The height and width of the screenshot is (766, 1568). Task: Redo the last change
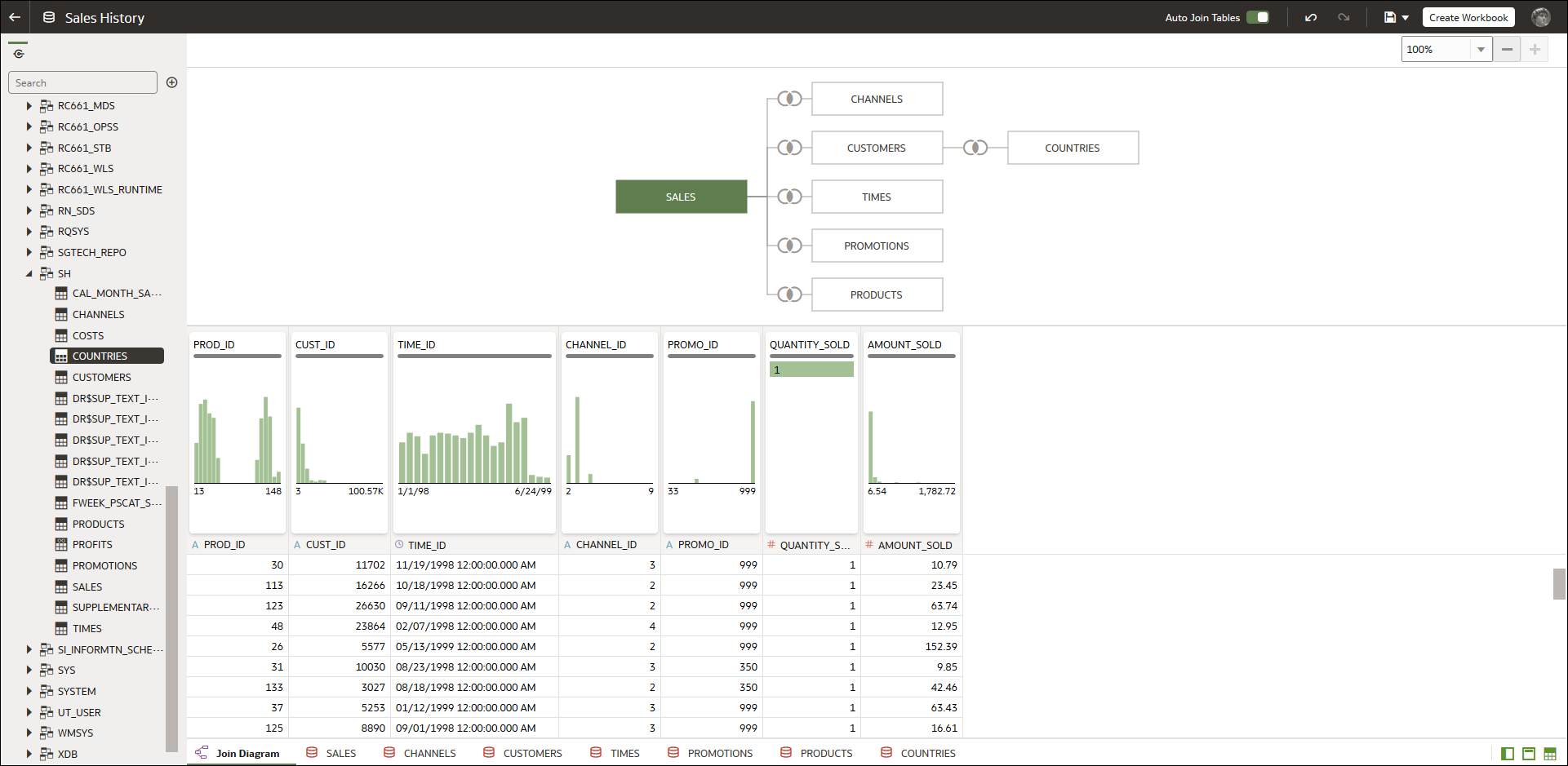[1344, 17]
